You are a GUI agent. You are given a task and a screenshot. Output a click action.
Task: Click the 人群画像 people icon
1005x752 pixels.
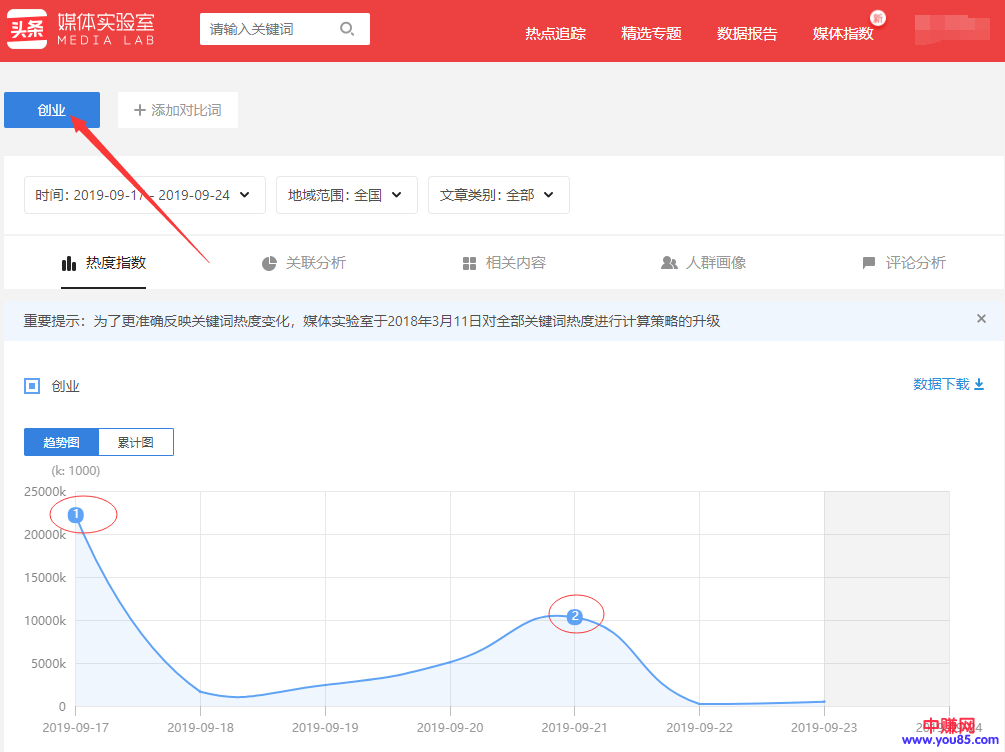(x=669, y=263)
